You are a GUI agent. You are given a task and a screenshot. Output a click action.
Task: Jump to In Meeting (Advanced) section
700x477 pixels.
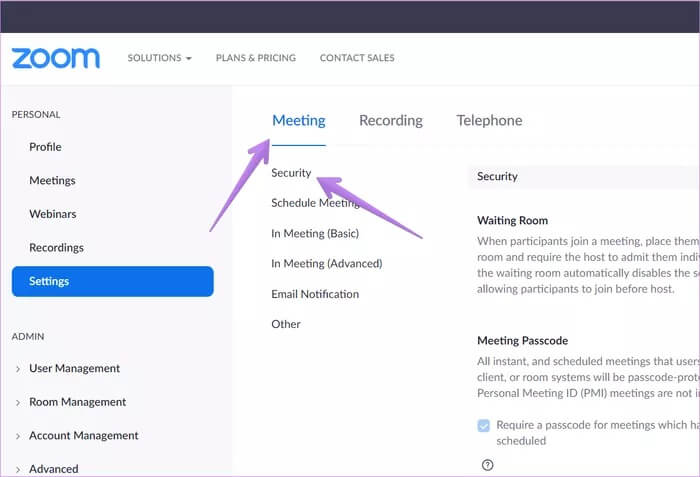point(327,264)
